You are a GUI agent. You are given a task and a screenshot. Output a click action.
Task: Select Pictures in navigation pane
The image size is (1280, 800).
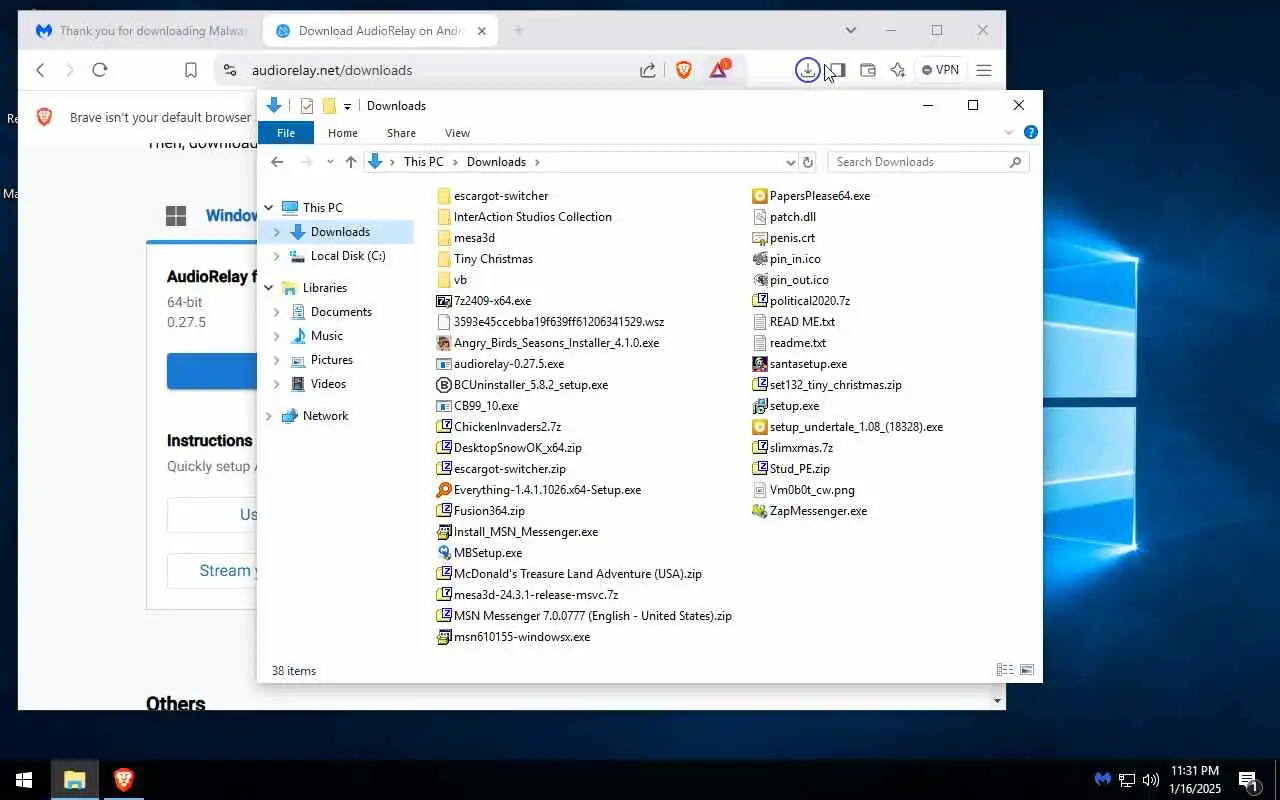[331, 360]
